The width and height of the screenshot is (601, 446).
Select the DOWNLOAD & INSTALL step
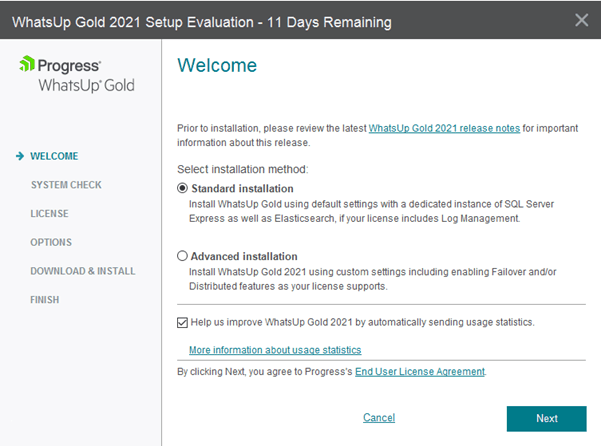point(83,271)
